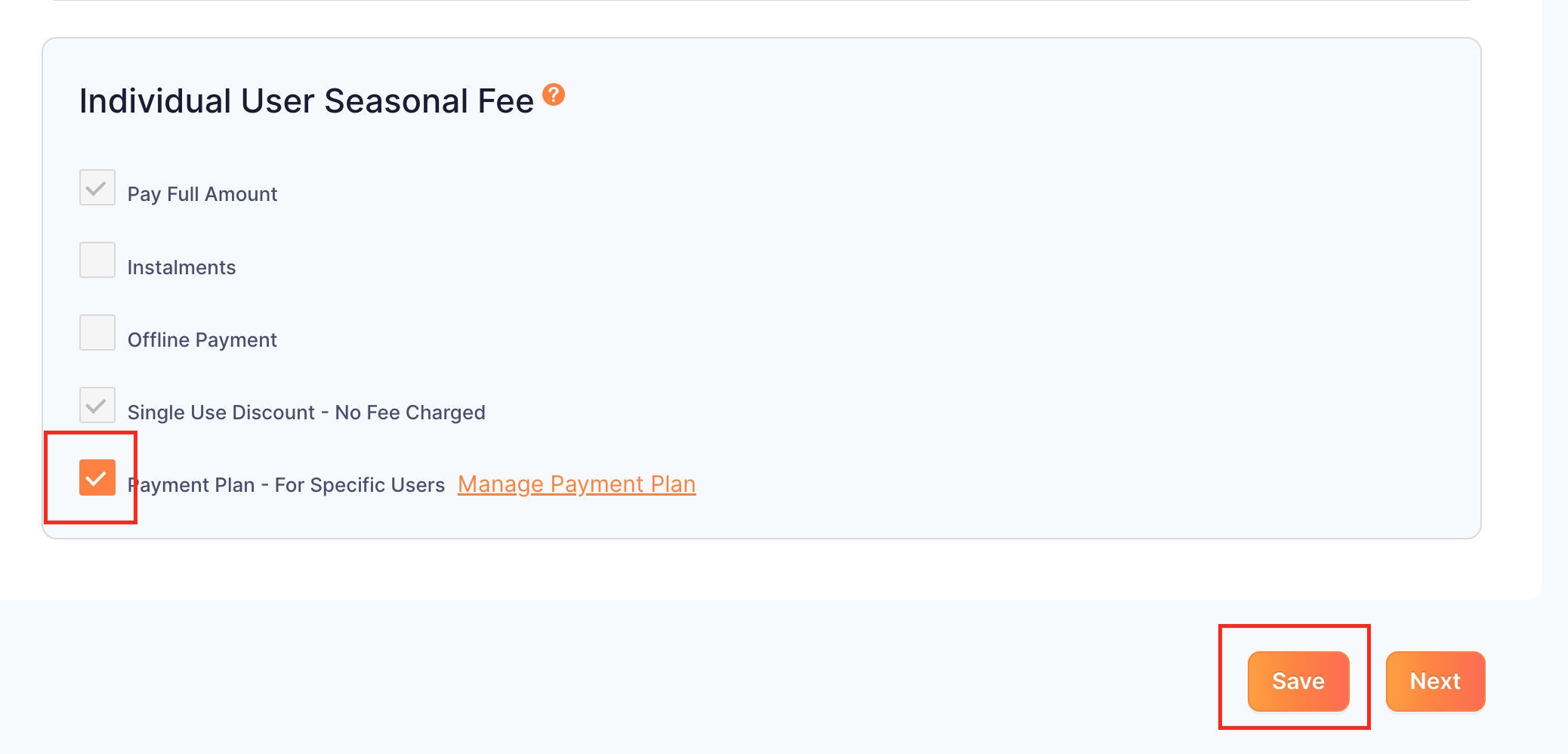Uncheck the orange Payment Plan checkbox
The height and width of the screenshot is (754, 1568).
(x=97, y=477)
